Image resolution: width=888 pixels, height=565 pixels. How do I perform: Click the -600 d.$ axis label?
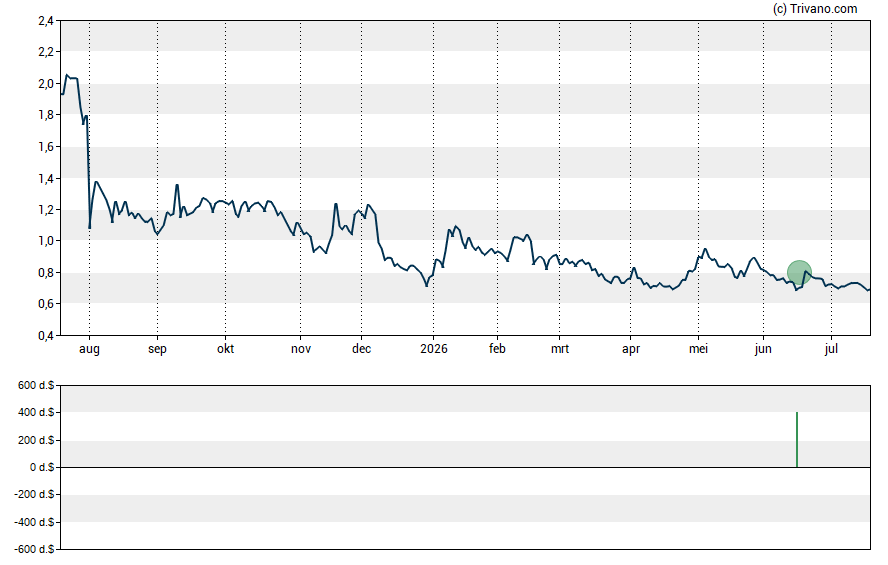[34, 549]
